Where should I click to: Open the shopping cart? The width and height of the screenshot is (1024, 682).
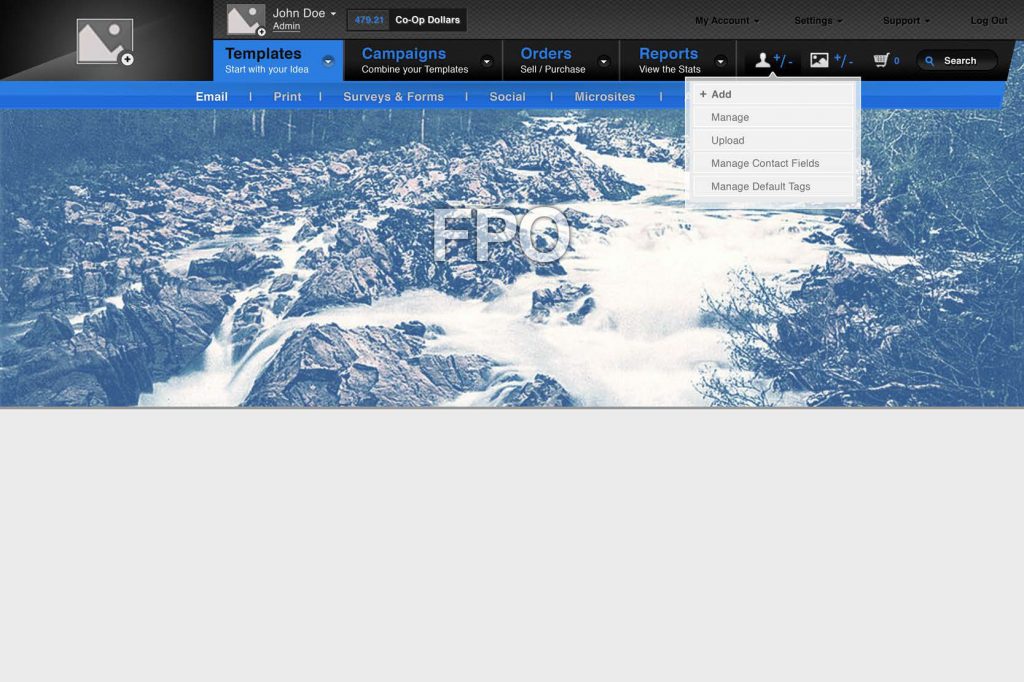click(885, 61)
